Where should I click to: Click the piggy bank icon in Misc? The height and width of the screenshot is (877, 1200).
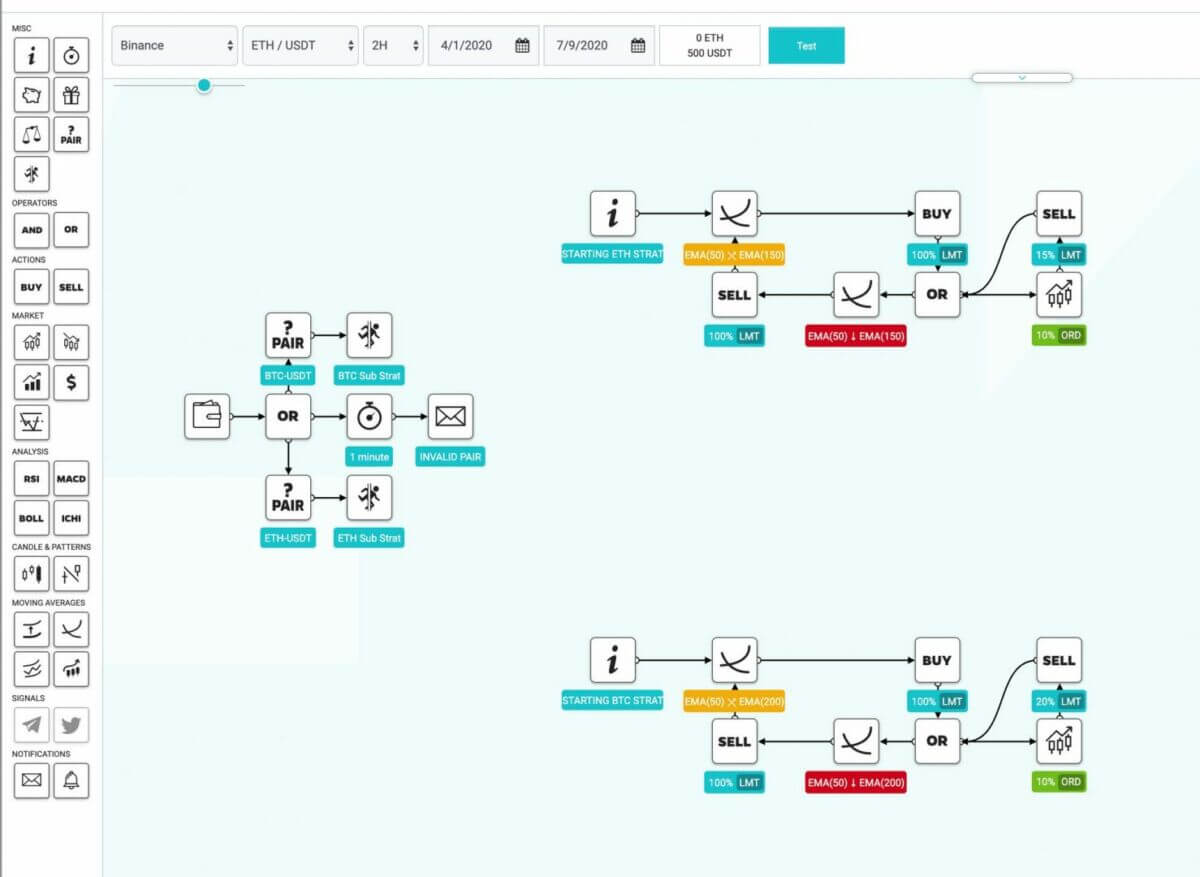pyautogui.click(x=32, y=95)
